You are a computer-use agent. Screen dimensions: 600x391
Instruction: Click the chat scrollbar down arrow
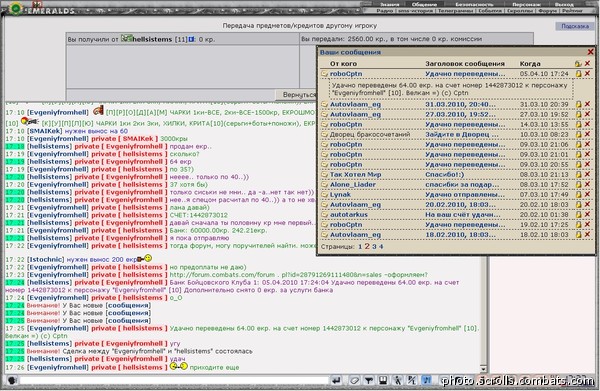pyautogui.click(x=483, y=369)
